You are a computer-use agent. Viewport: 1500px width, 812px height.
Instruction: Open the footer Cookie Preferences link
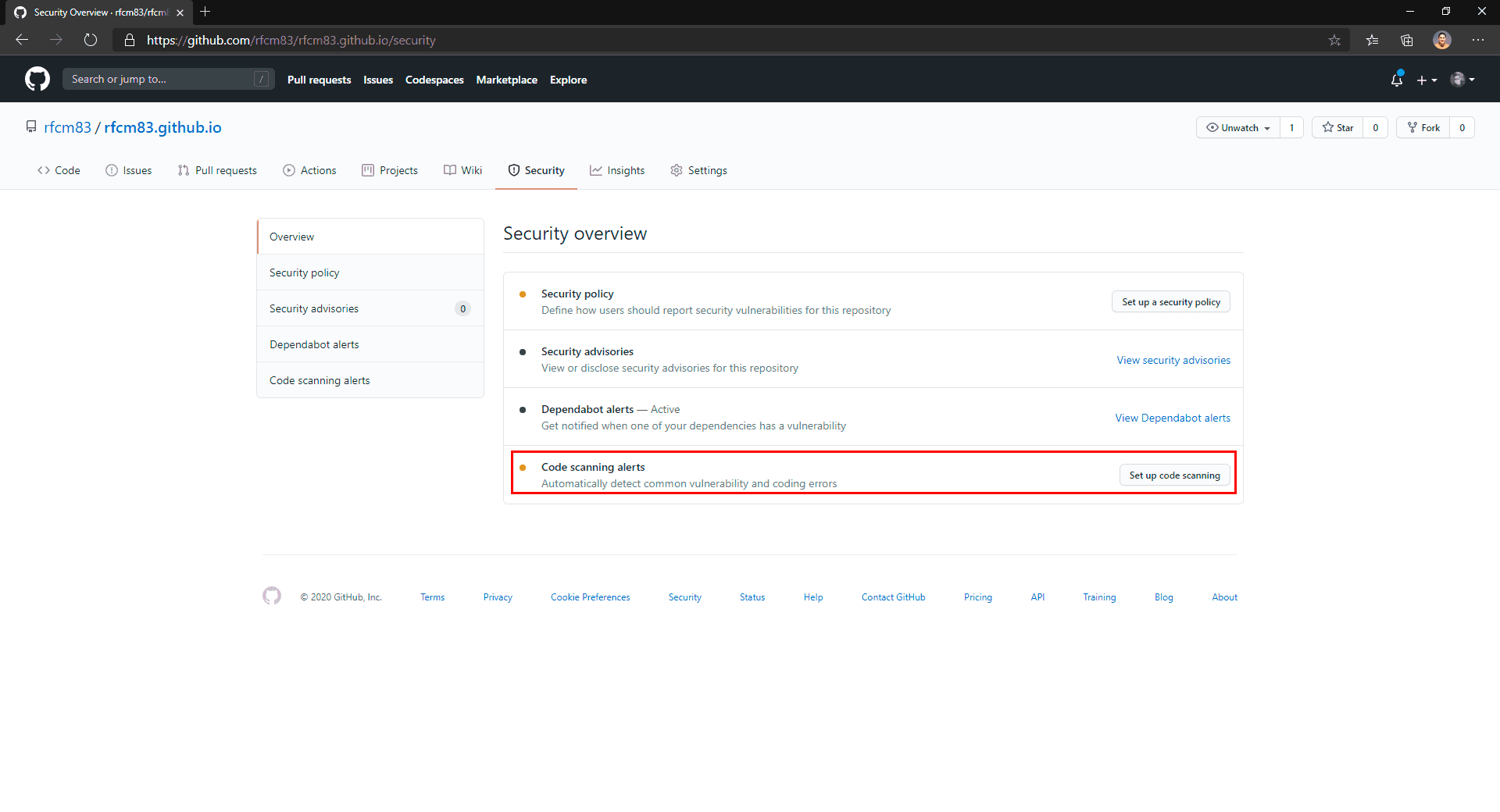[590, 597]
